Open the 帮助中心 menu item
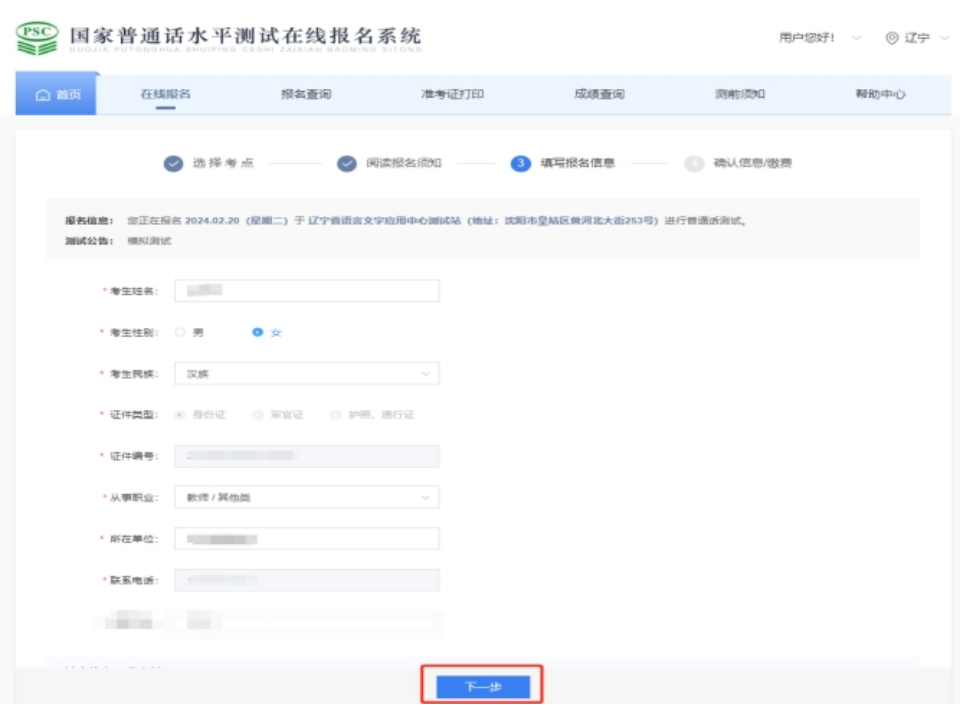Screen dimensions: 960x705 (880, 94)
